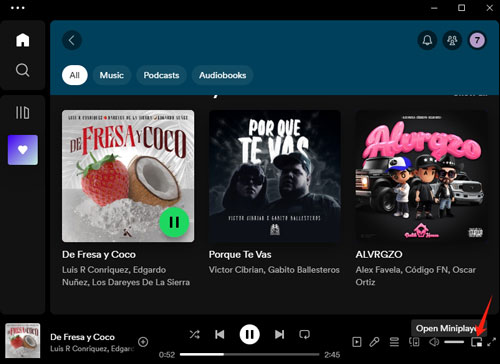
Task: Open the Liked Songs playlist
Action: pos(23,150)
